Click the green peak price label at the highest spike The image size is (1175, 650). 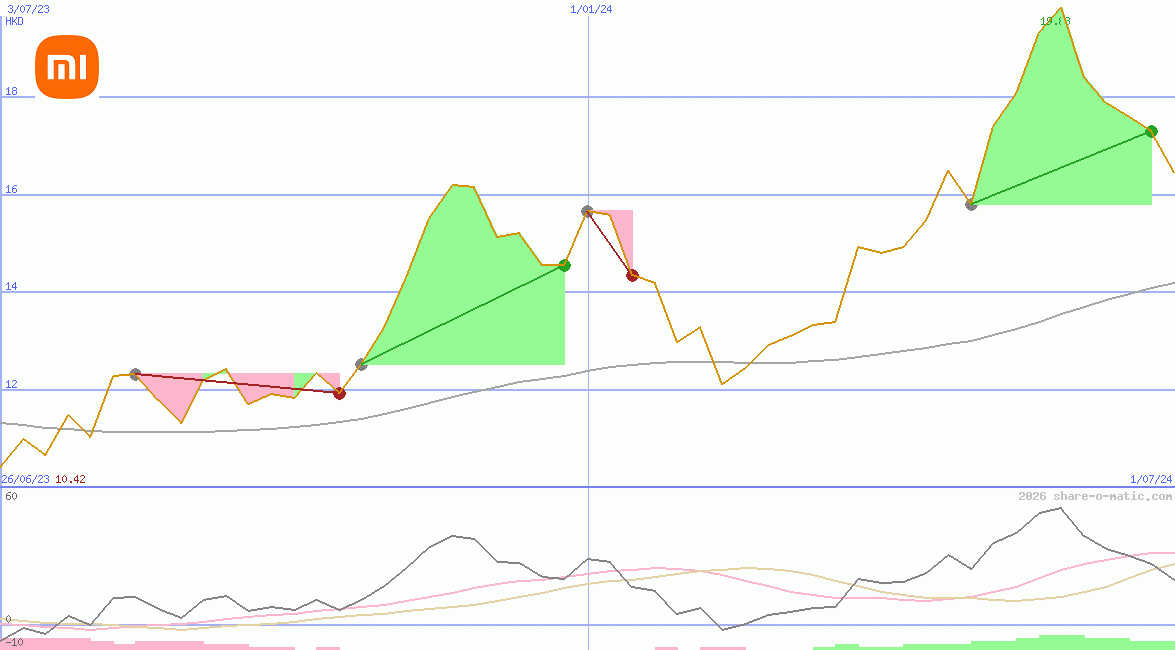point(1055,21)
